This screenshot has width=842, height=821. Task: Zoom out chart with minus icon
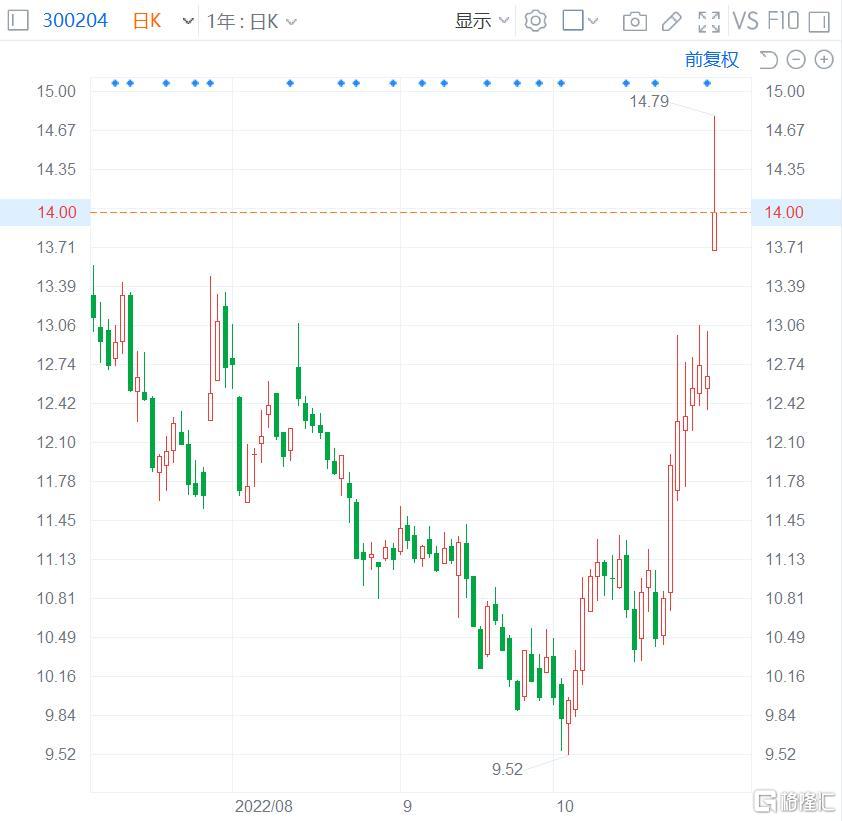point(796,59)
